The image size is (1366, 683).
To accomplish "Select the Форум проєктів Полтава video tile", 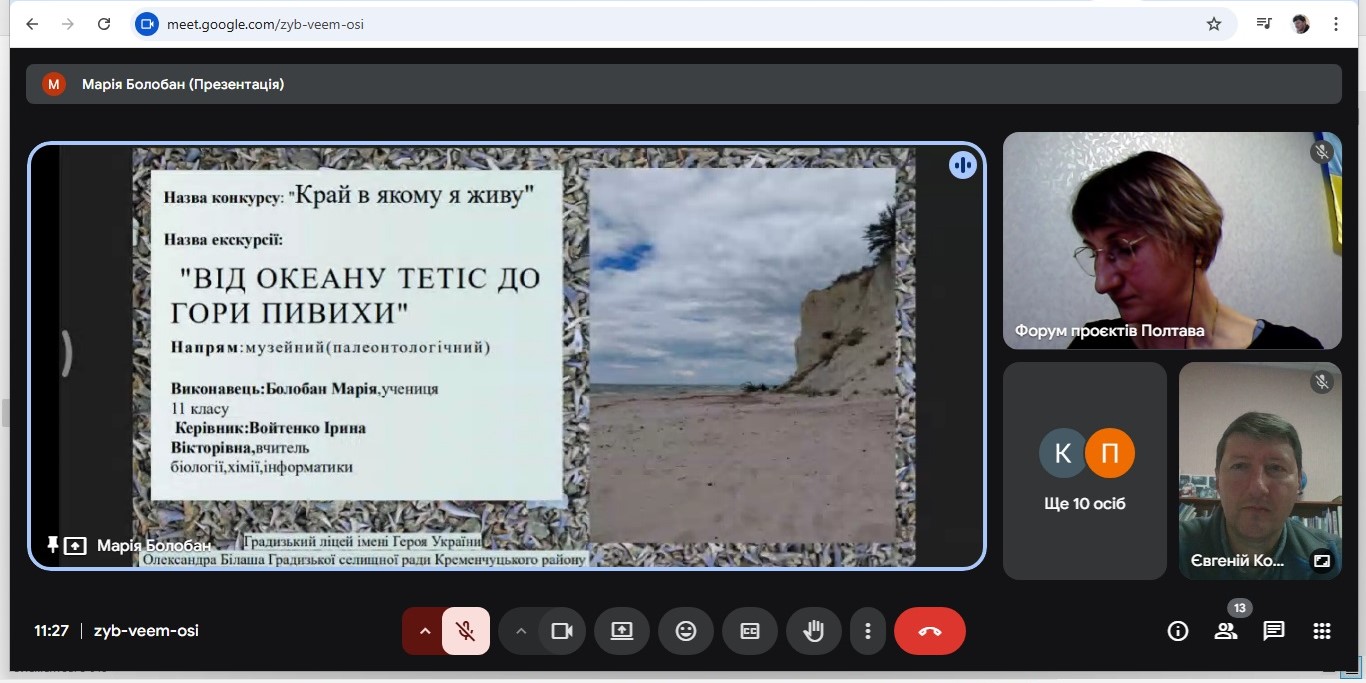I will [x=1172, y=241].
